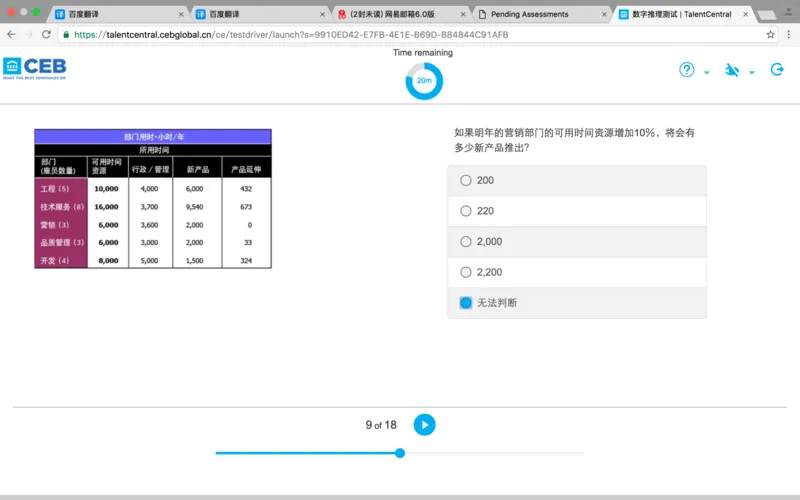The height and width of the screenshot is (500, 800).
Task: Click the browser forward arrow
Action: [x=29, y=35]
